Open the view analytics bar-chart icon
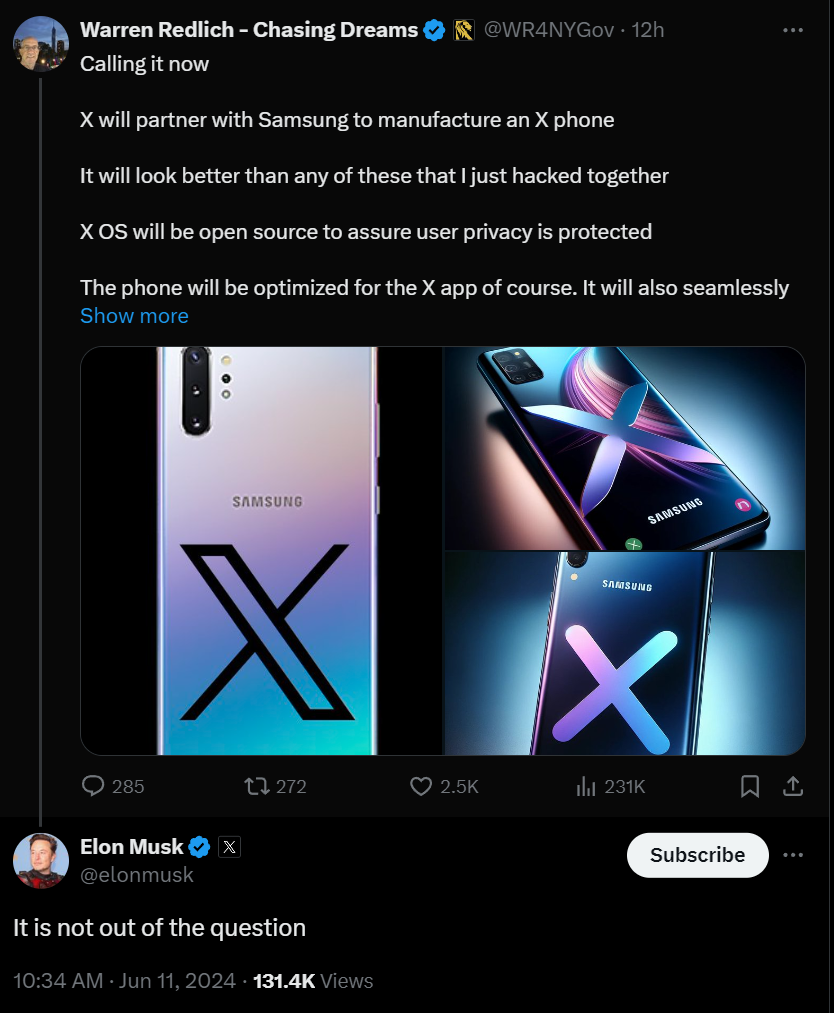 (x=586, y=787)
